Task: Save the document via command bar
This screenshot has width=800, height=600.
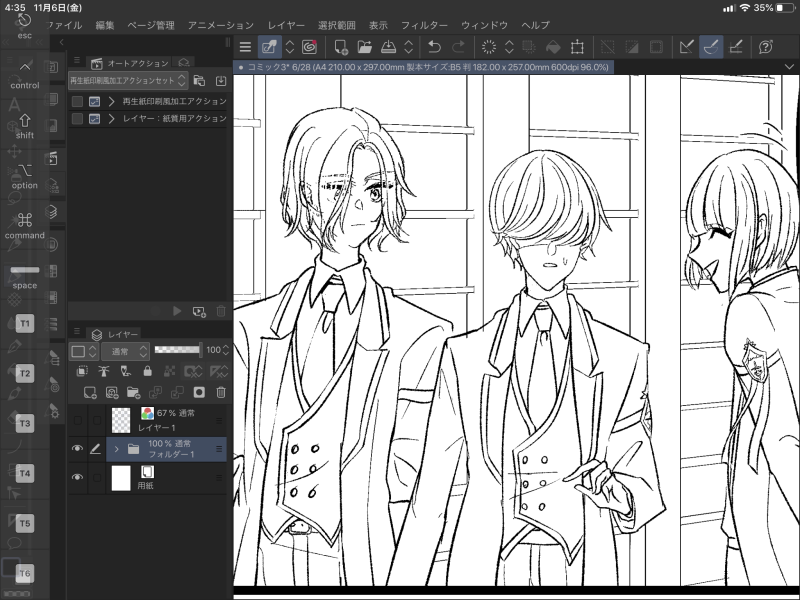Action: tap(389, 47)
